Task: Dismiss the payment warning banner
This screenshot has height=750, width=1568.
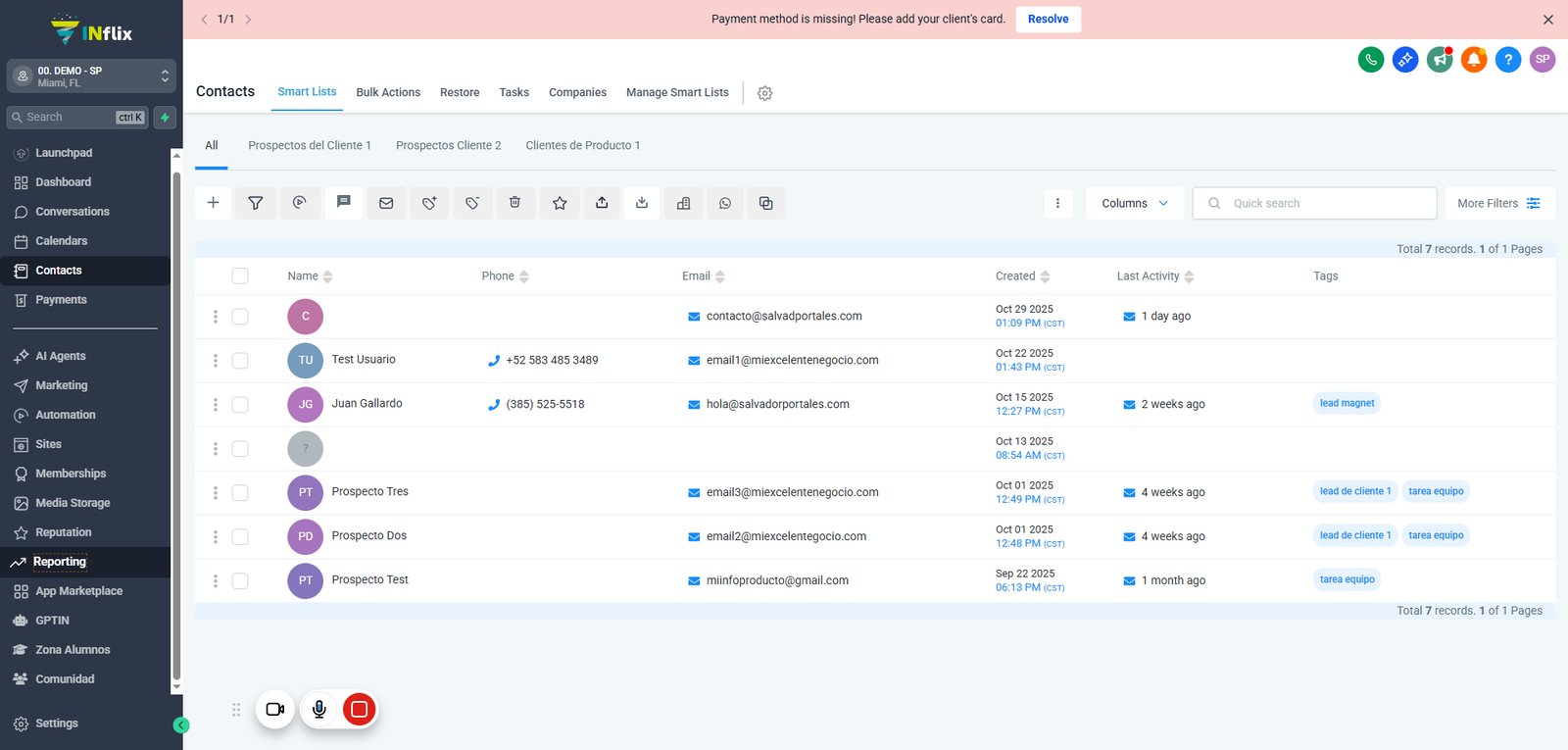Action: 1548,20
